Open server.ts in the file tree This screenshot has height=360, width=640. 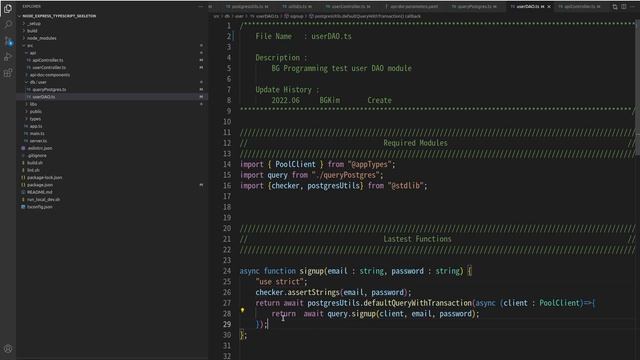[38, 141]
